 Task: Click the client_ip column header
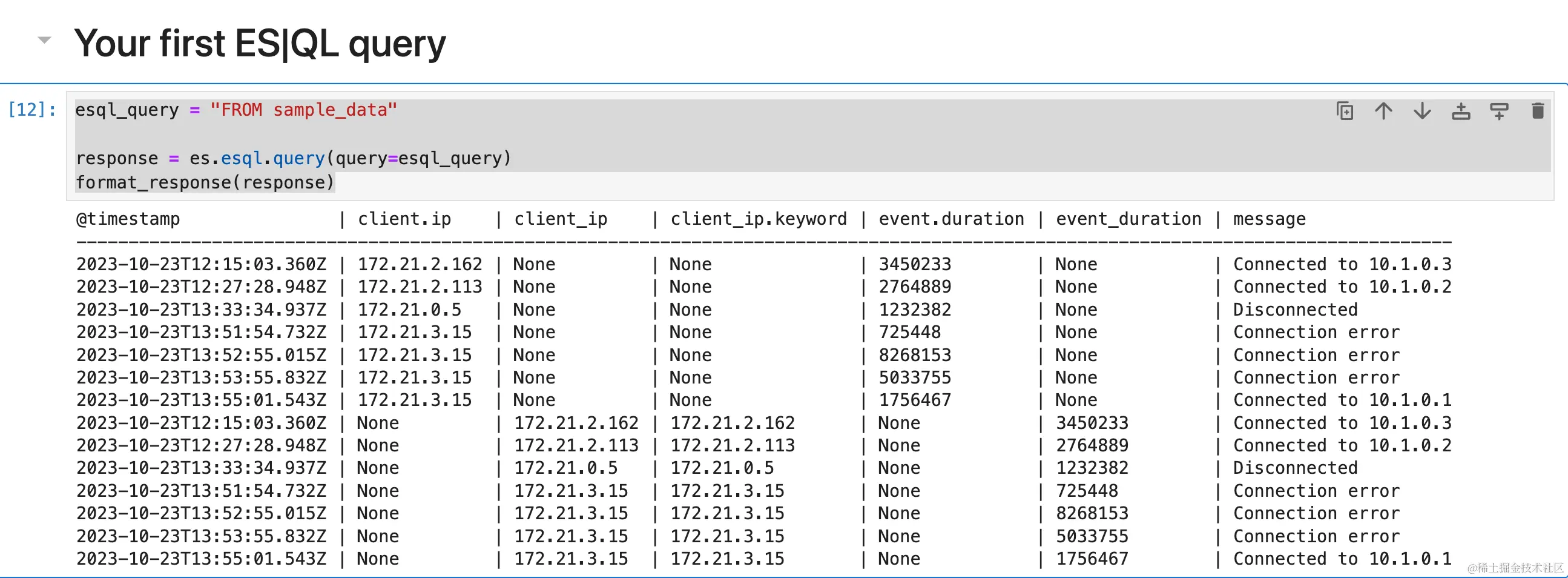point(561,219)
